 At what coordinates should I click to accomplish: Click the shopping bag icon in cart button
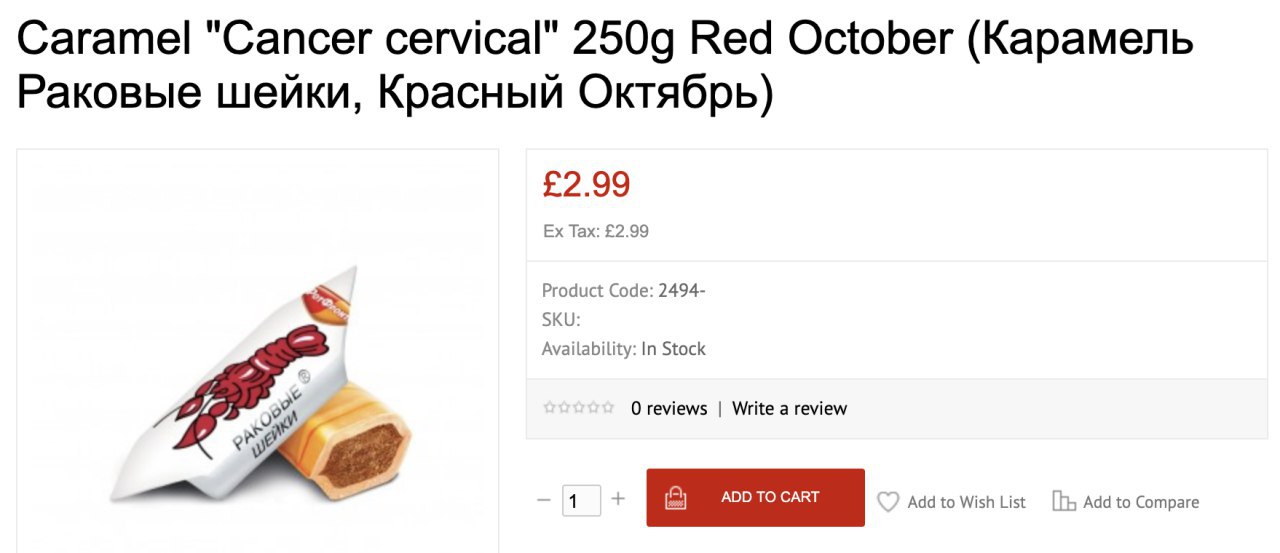[x=676, y=497]
